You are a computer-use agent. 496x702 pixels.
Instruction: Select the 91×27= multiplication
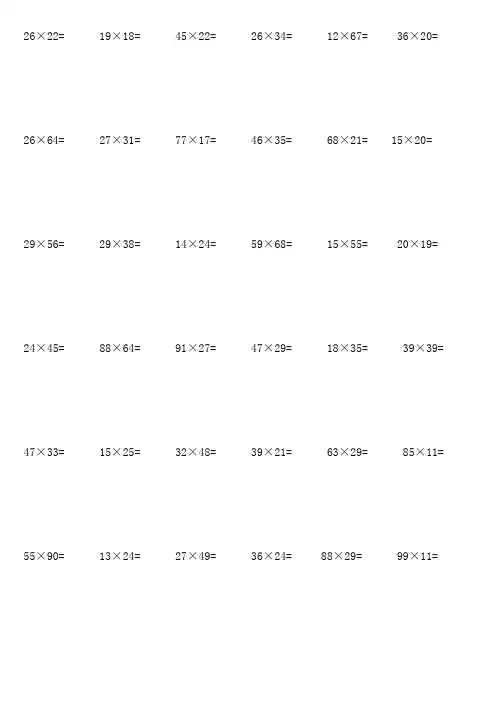(x=196, y=348)
